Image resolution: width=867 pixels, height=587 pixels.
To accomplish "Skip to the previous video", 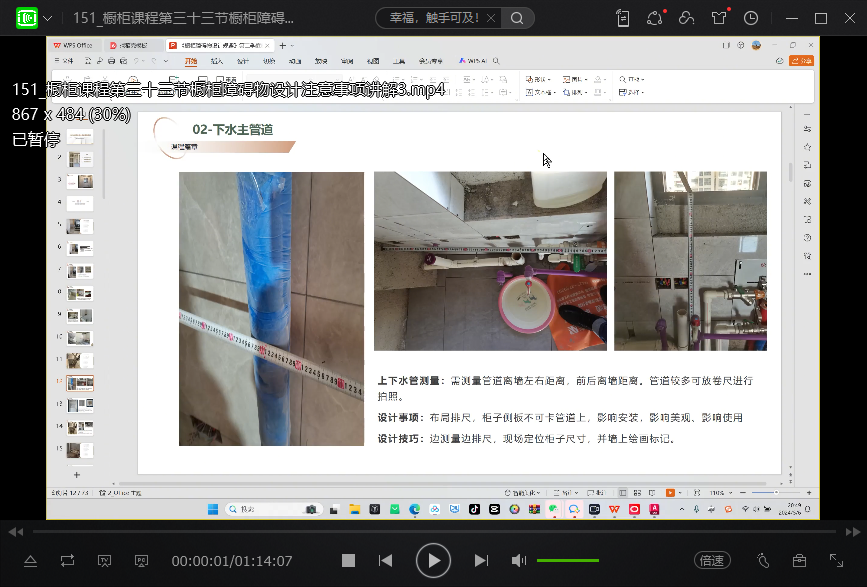I will point(385,561).
